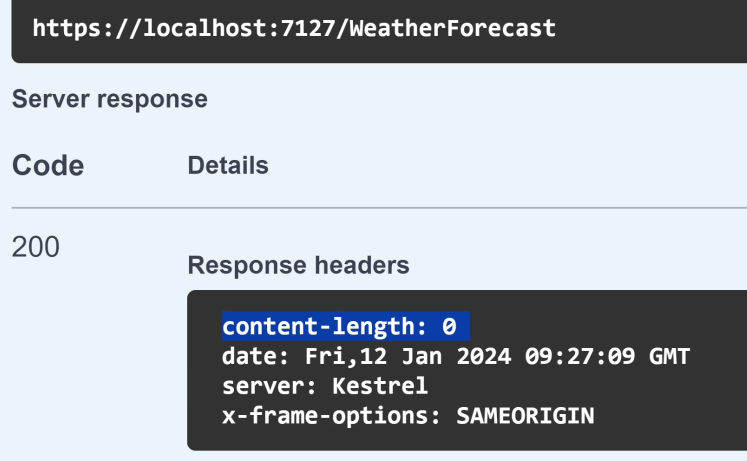Click the Response headers label
The image size is (747, 461).
(x=299, y=265)
